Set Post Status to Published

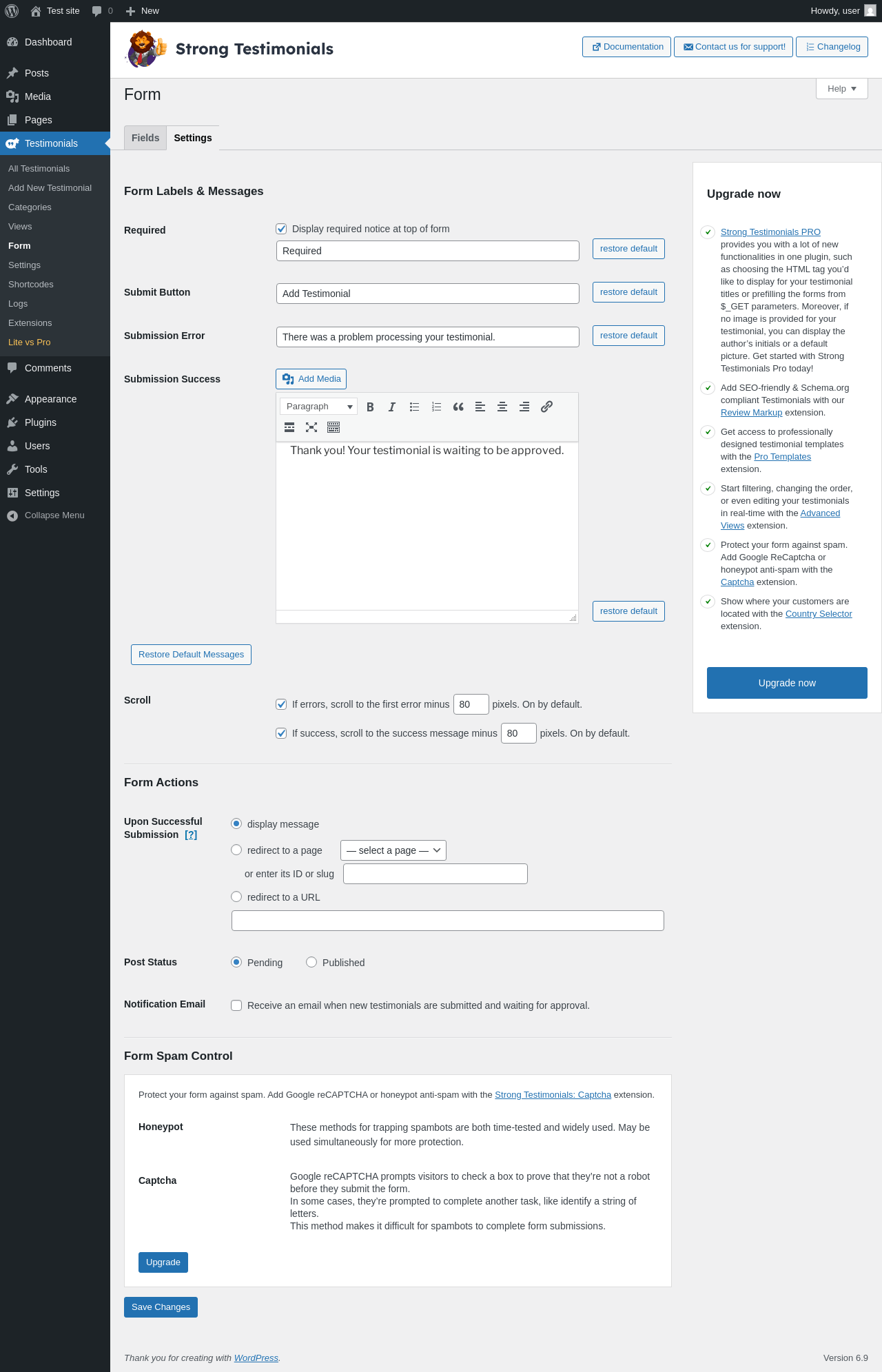(x=311, y=962)
